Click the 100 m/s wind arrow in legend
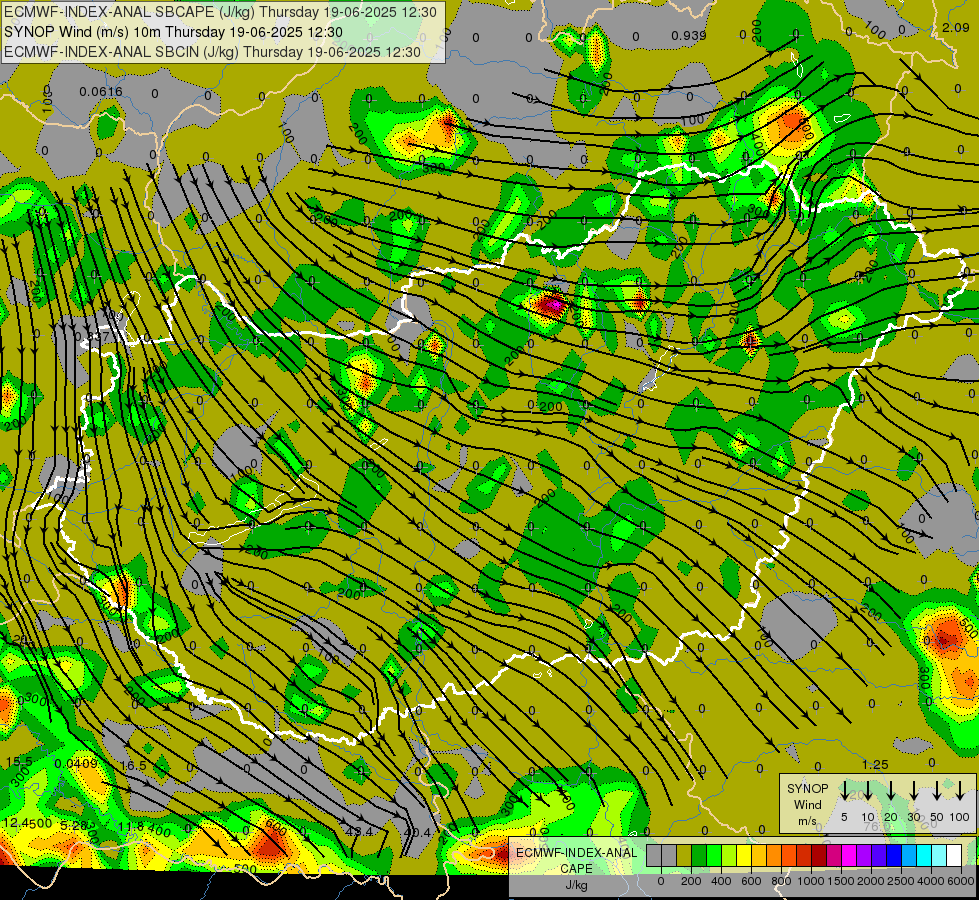This screenshot has width=979, height=900. point(960,791)
